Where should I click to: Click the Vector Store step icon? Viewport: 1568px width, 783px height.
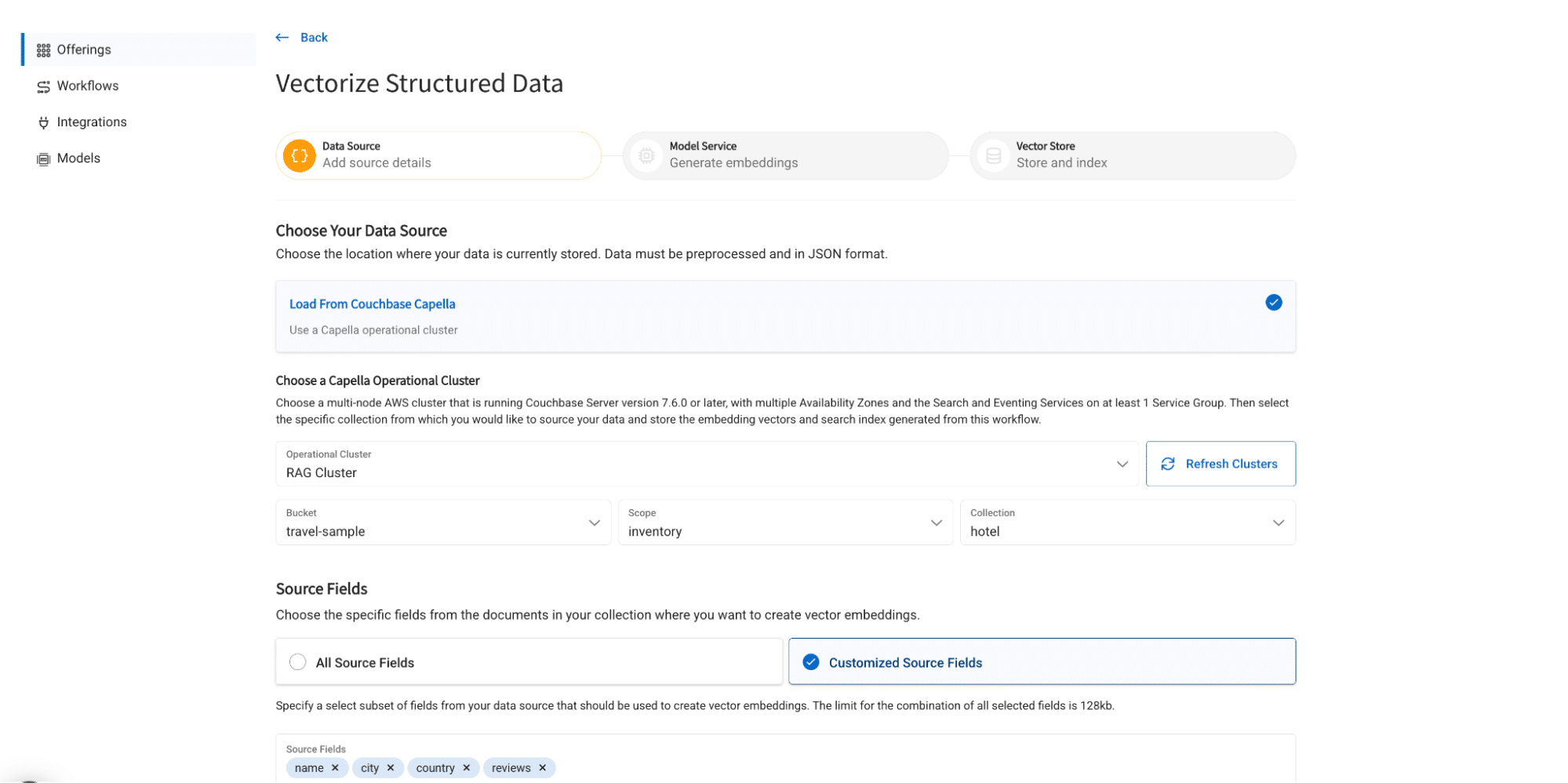tap(993, 155)
